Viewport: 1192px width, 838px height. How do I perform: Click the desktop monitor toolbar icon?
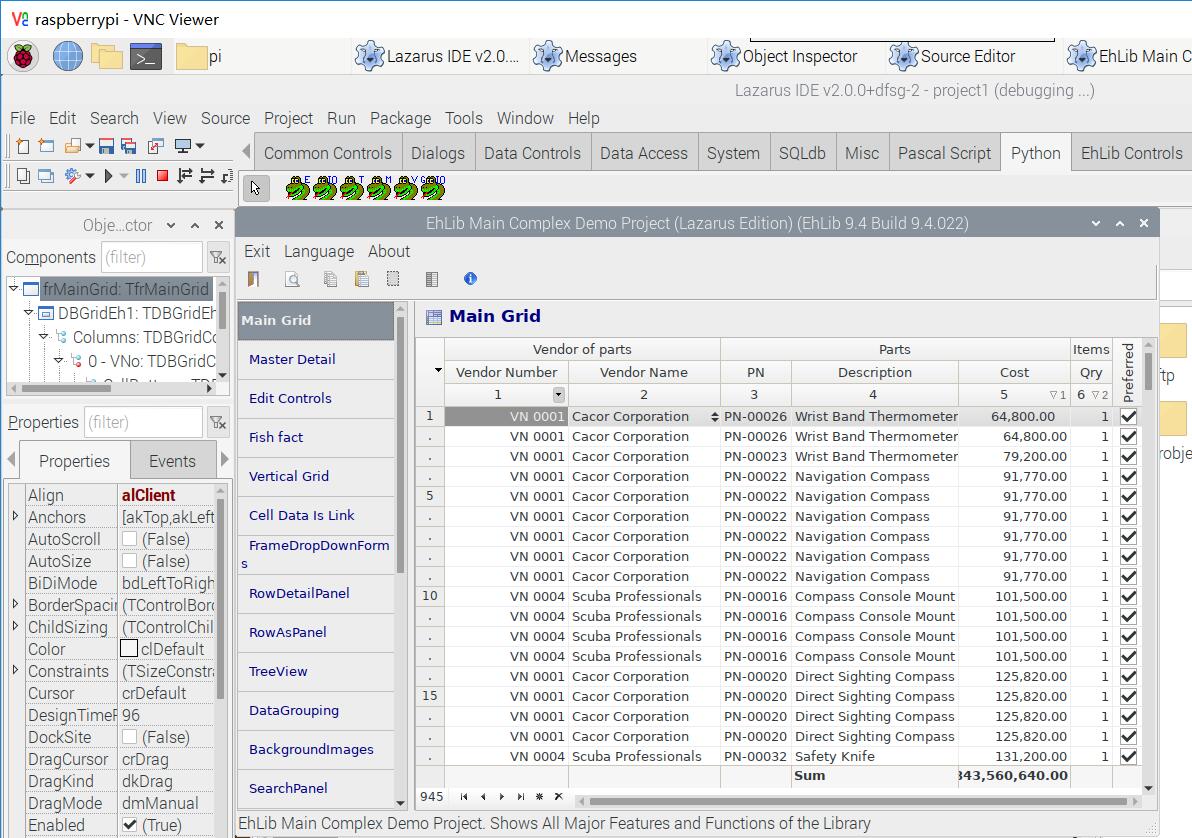click(182, 146)
